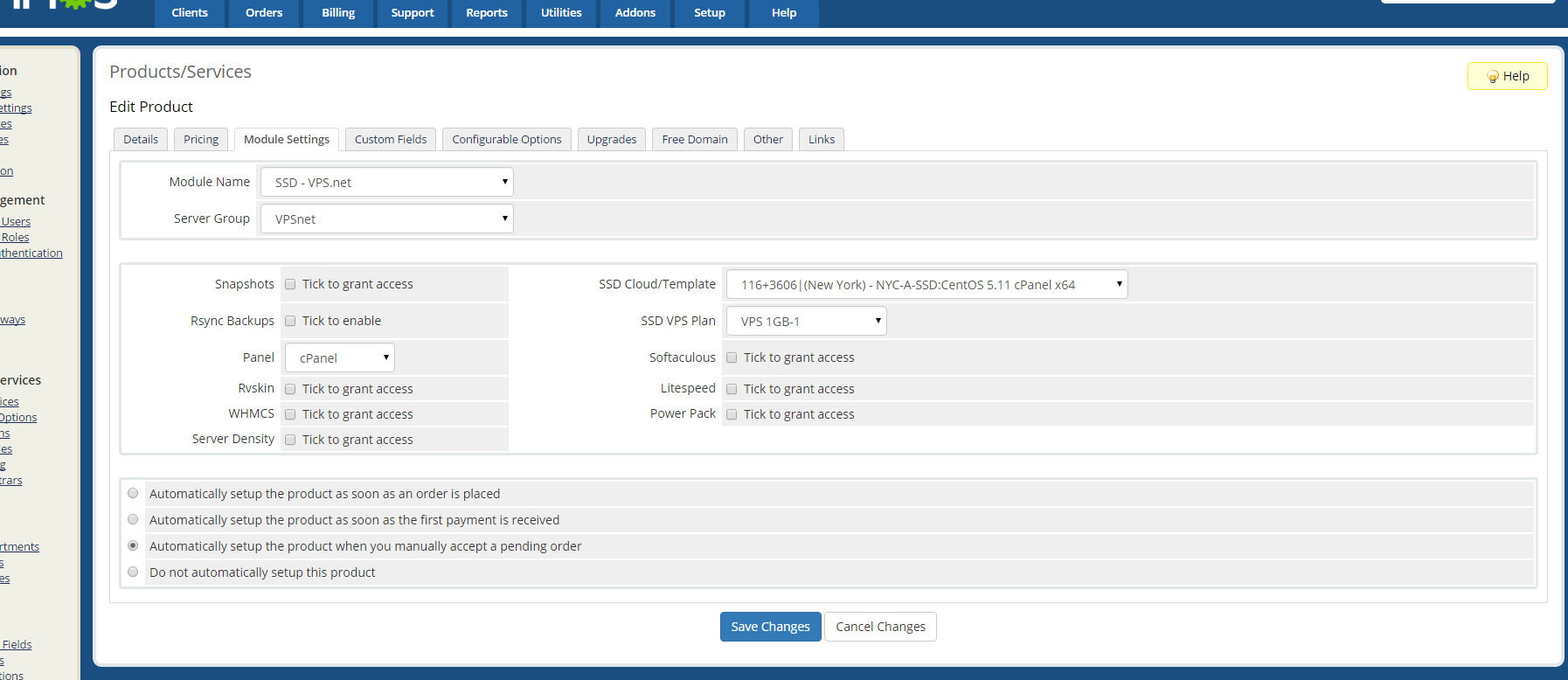Expand the Server Group dropdown
The width and height of the screenshot is (1568, 680).
click(x=386, y=219)
